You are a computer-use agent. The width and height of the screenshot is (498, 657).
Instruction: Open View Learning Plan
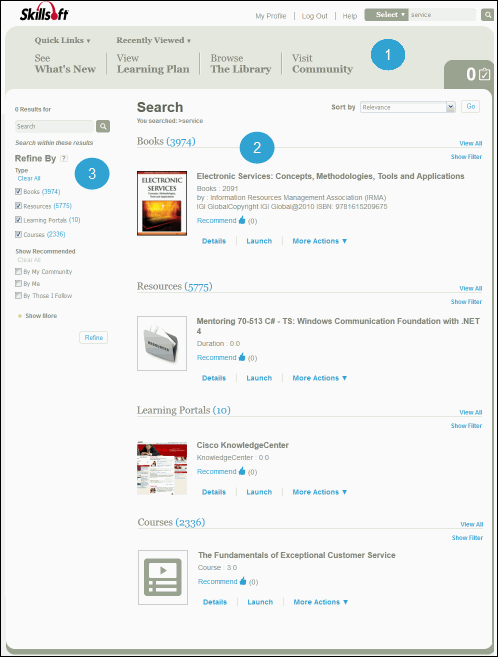153,64
